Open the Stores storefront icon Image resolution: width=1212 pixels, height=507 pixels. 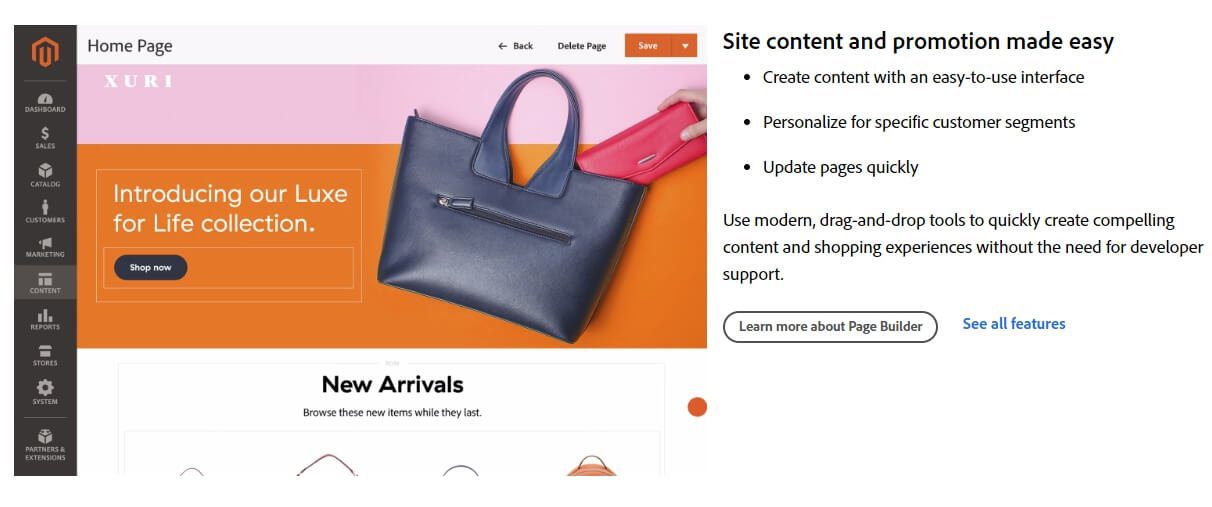[x=45, y=351]
